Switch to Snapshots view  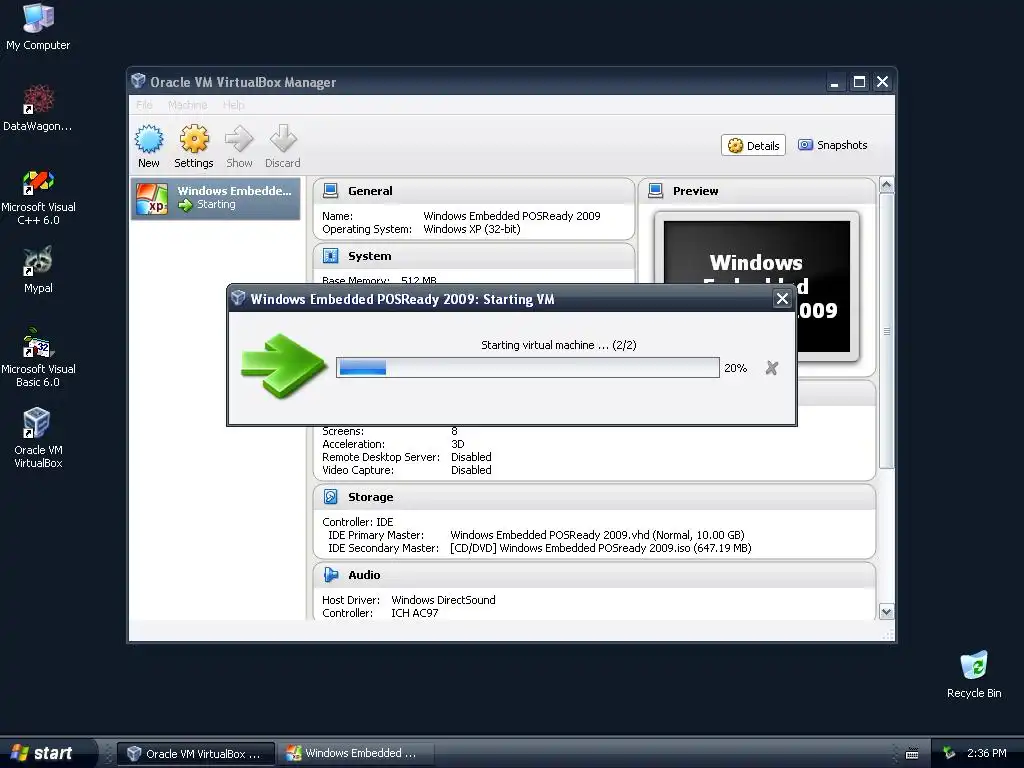(x=833, y=145)
